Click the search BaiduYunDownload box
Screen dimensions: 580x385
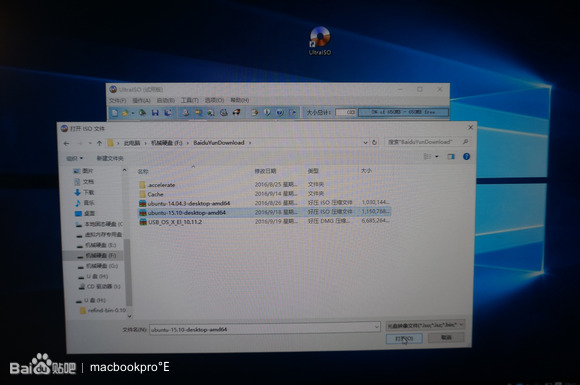(x=428, y=142)
